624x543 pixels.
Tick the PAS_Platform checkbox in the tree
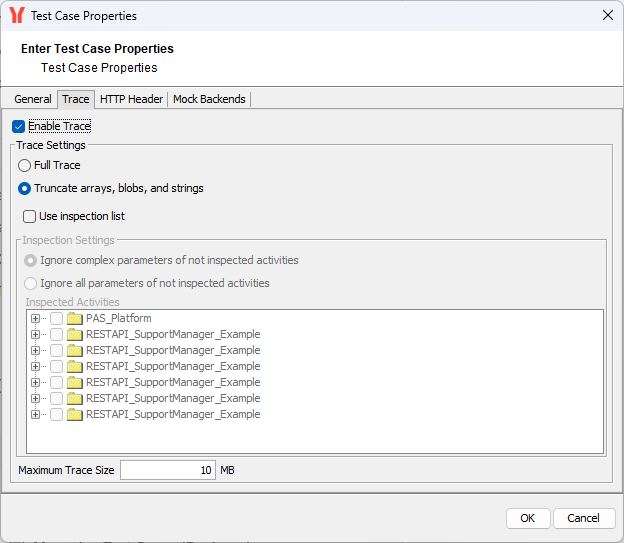(x=56, y=318)
